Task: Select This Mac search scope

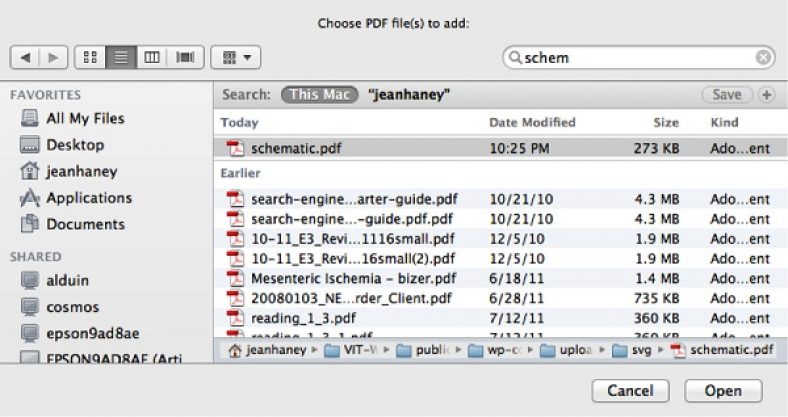Action: (x=320, y=94)
